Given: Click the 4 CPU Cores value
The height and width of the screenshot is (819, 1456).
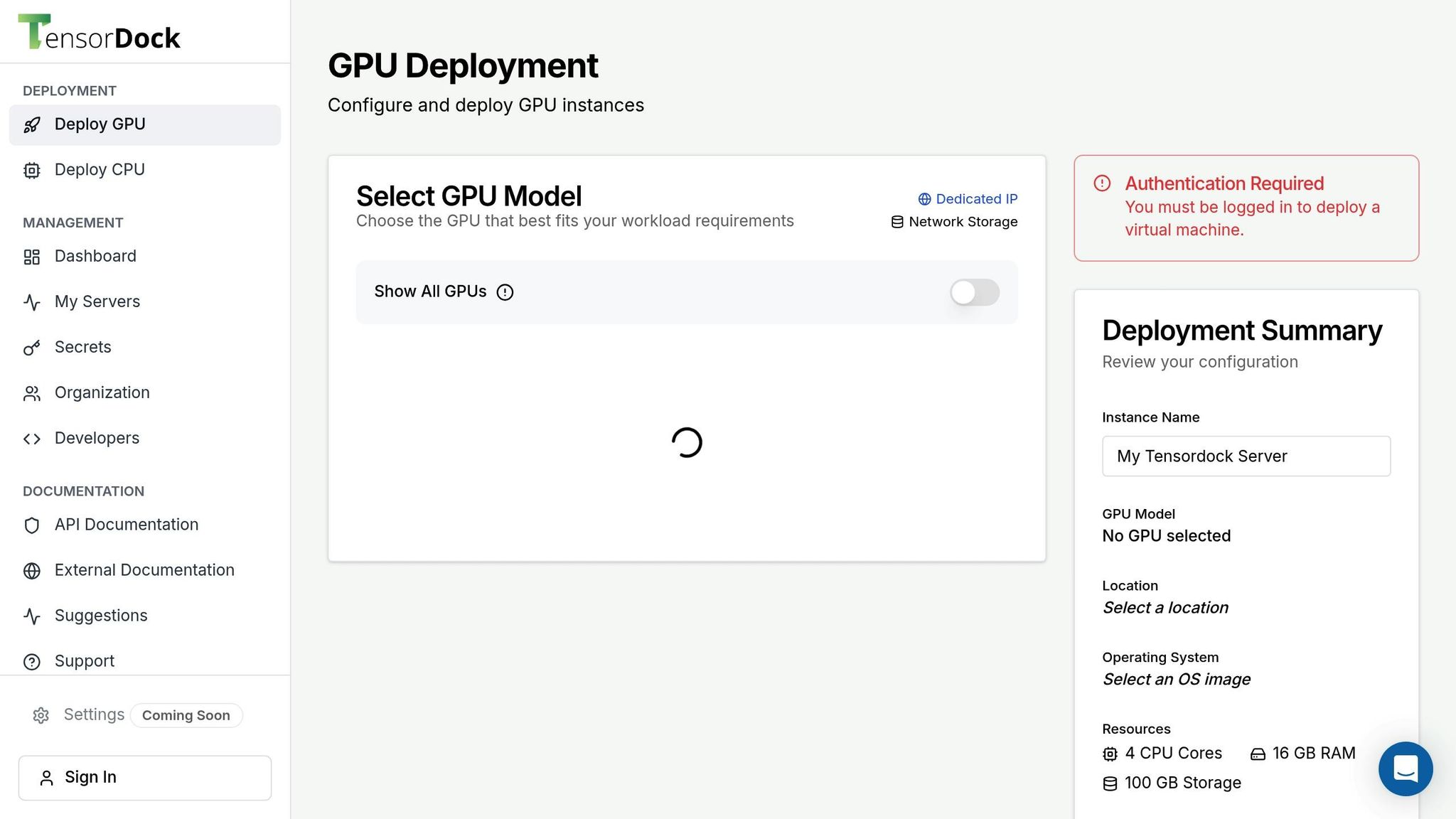Looking at the screenshot, I should click(1174, 754).
